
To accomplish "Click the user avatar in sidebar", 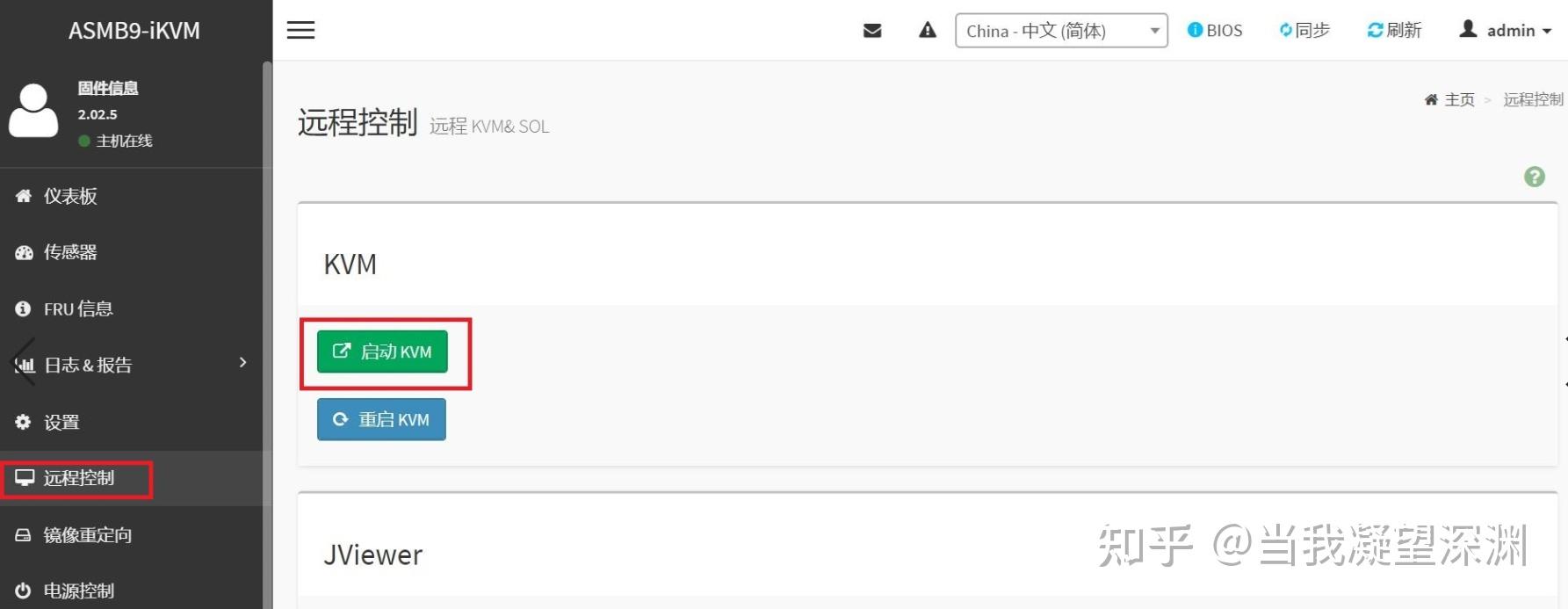I will [x=33, y=112].
